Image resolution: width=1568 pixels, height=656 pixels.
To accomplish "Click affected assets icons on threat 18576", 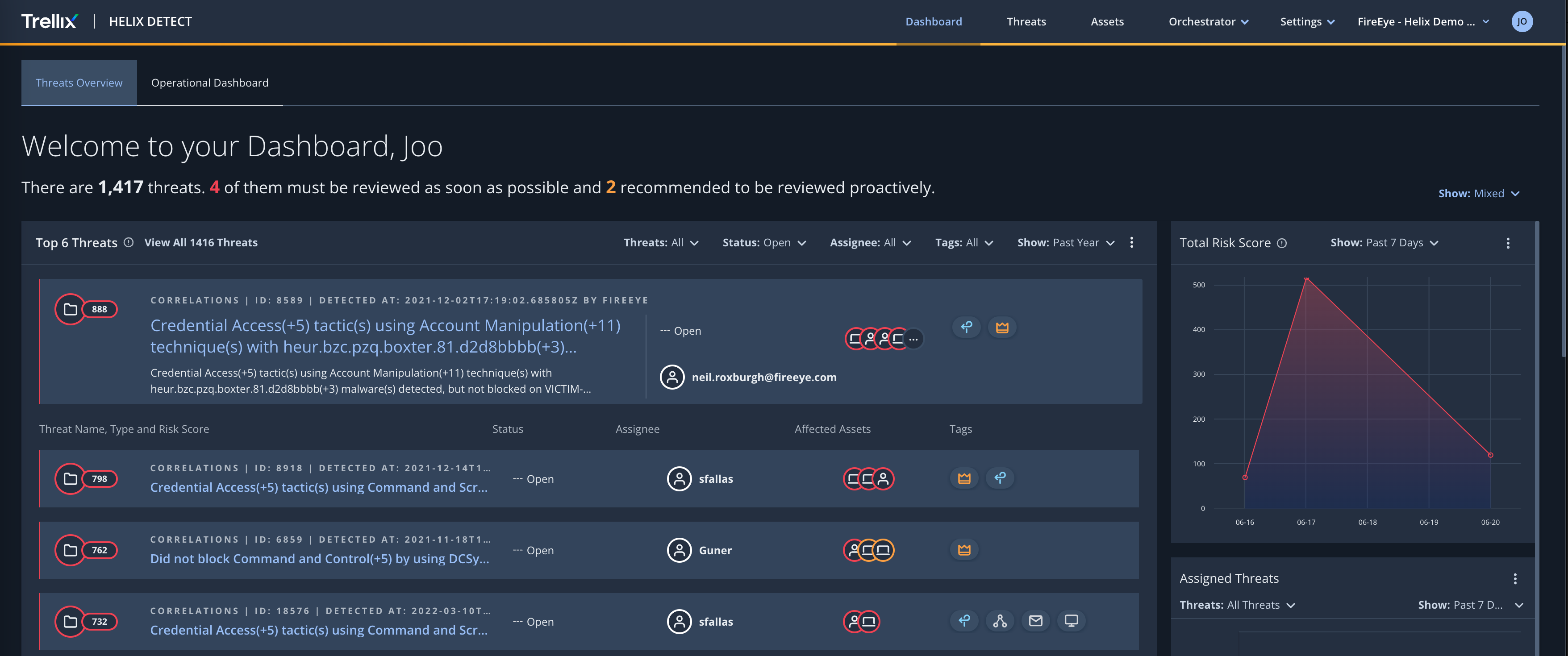I will [861, 621].
